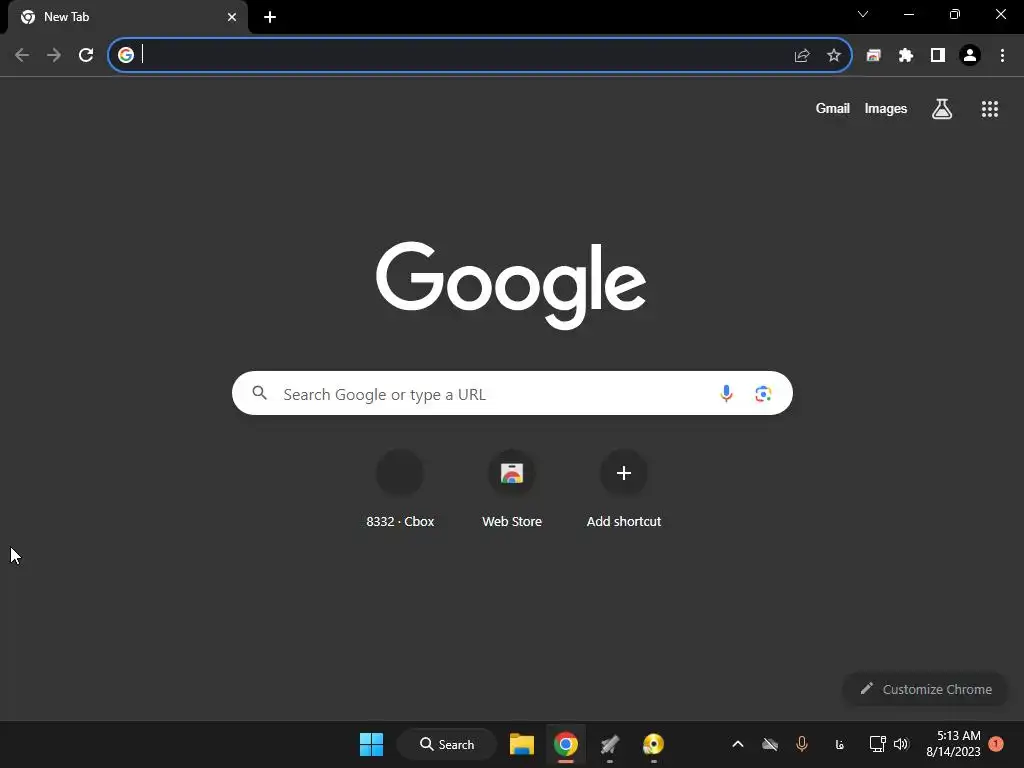Open the 8332 · Cbox shortcut
The height and width of the screenshot is (768, 1024).
400,489
